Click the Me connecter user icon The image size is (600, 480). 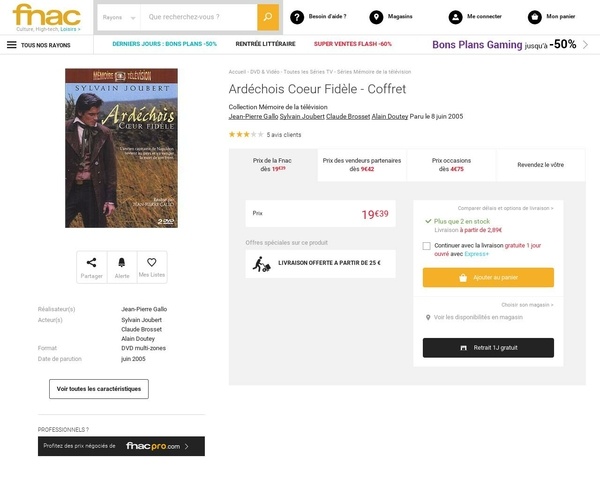pyautogui.click(x=457, y=17)
